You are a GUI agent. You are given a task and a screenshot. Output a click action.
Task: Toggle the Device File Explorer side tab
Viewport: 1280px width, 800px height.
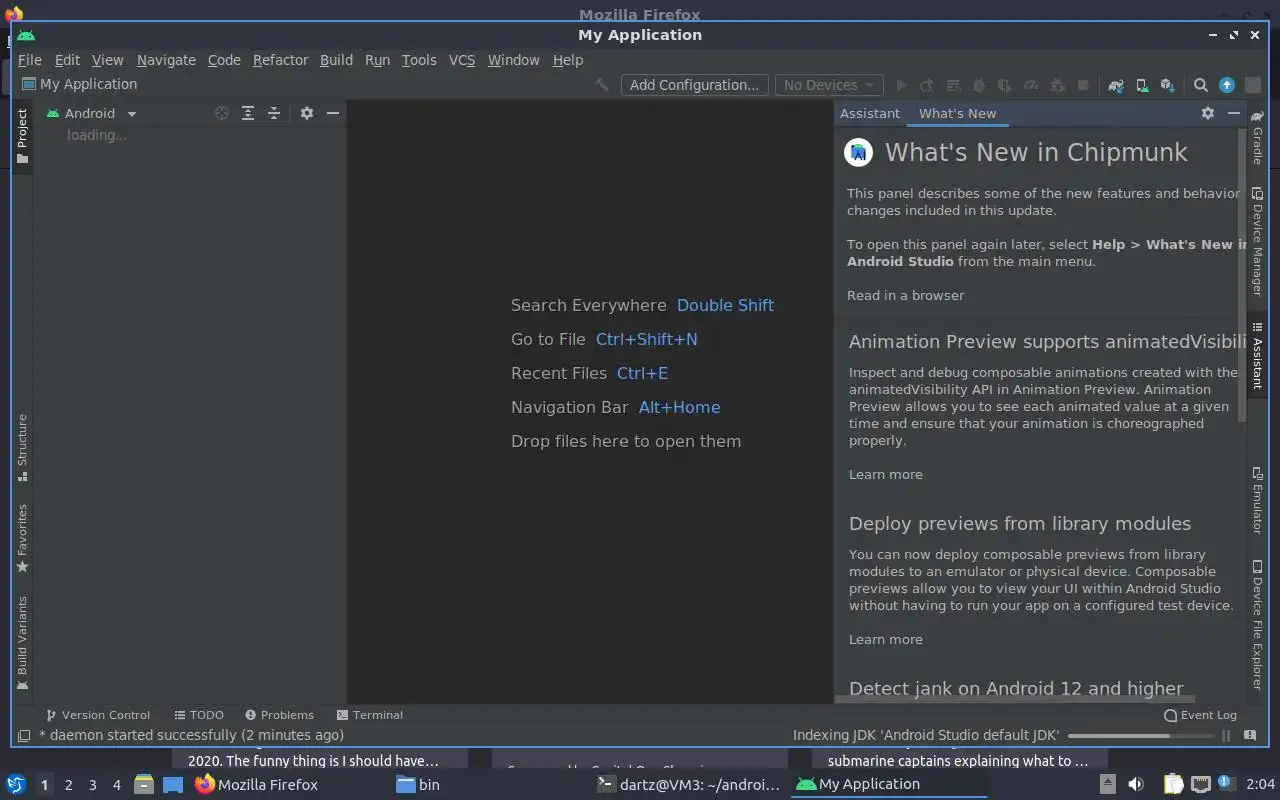1257,625
